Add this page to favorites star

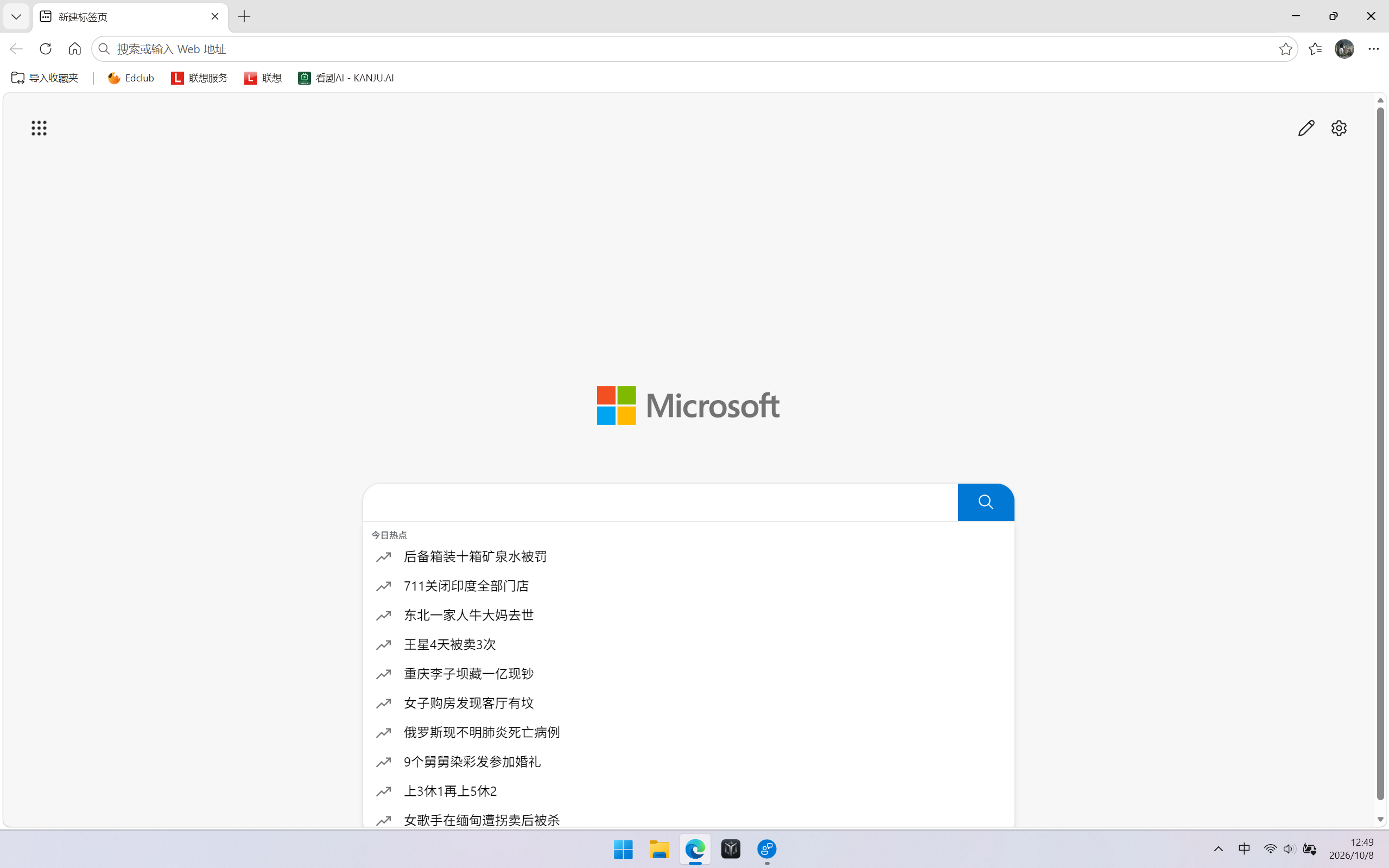(1286, 49)
